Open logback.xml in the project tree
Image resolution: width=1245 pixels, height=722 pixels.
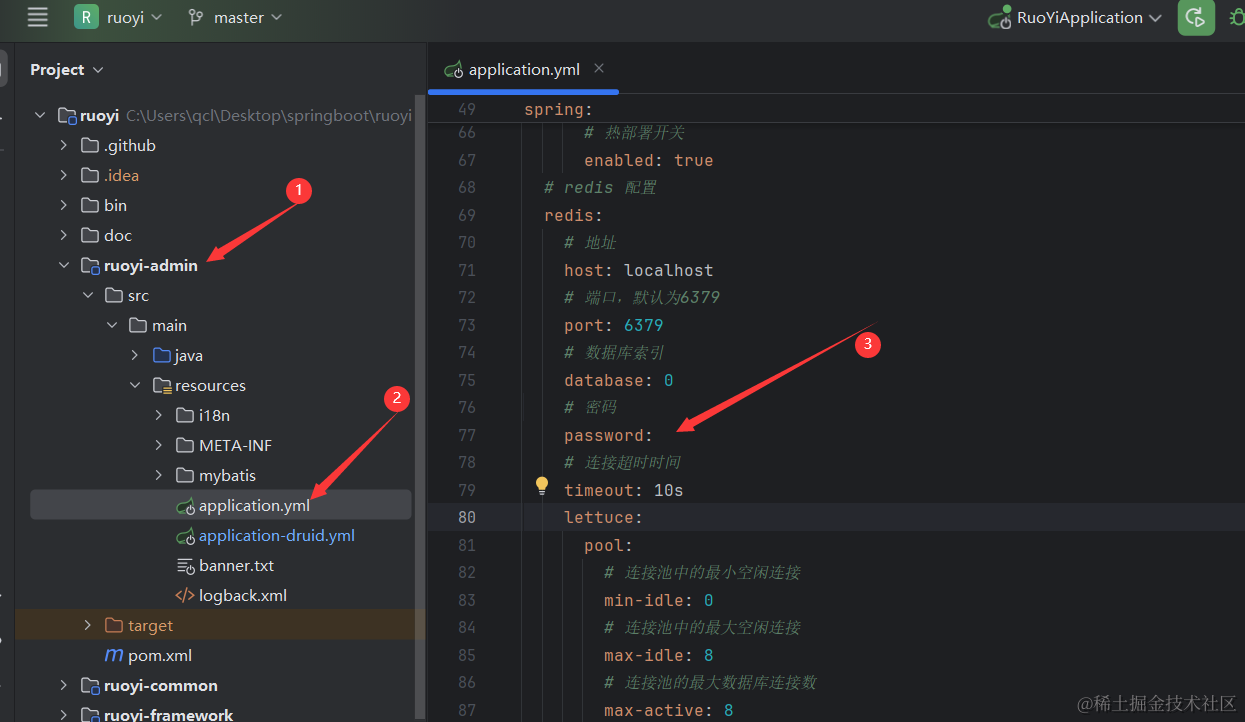242,596
